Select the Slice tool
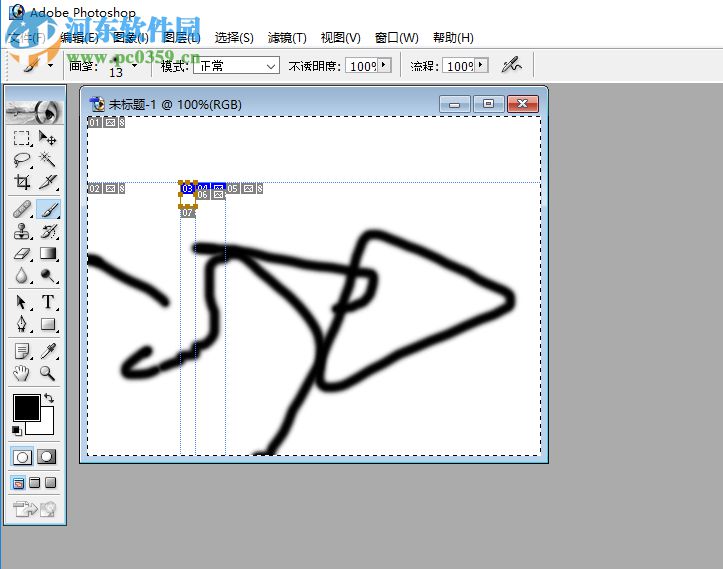Viewport: 723px width, 569px height. coord(47,182)
